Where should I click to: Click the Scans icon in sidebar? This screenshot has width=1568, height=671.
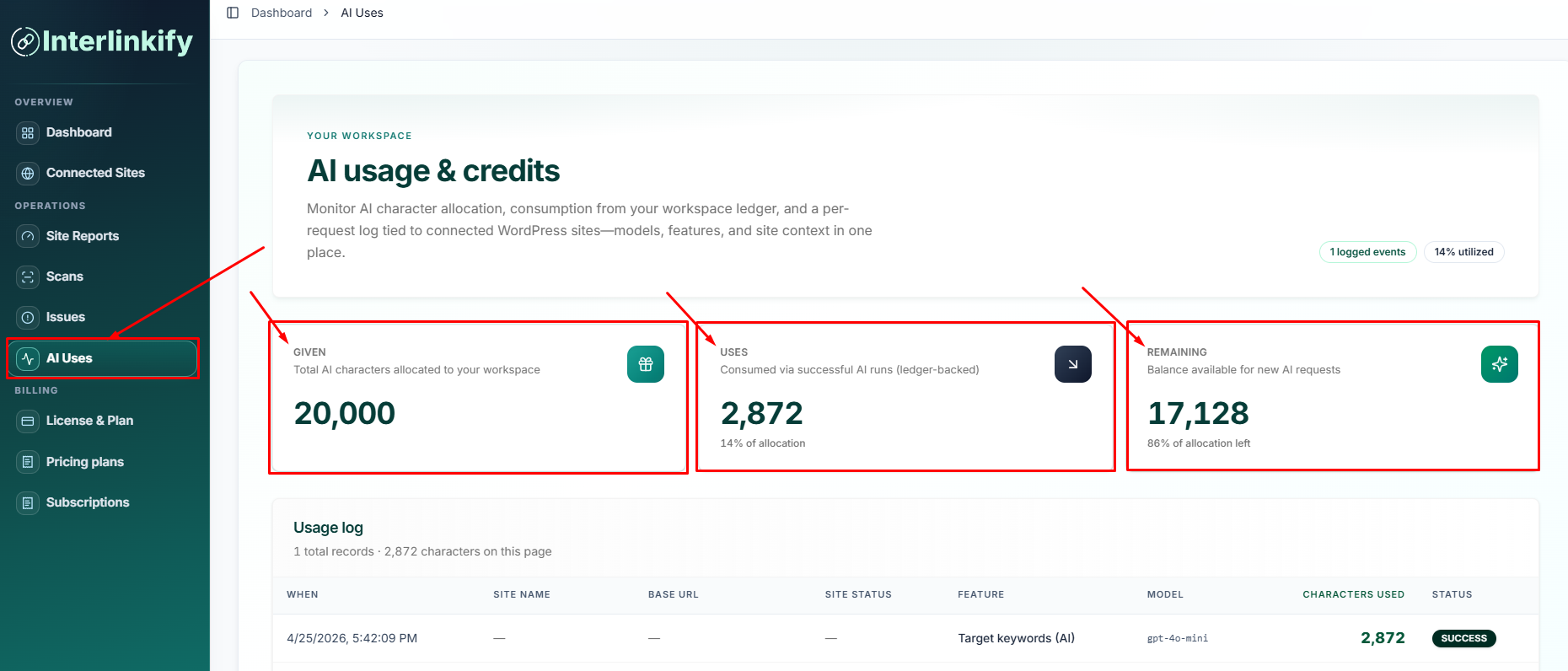tap(28, 276)
